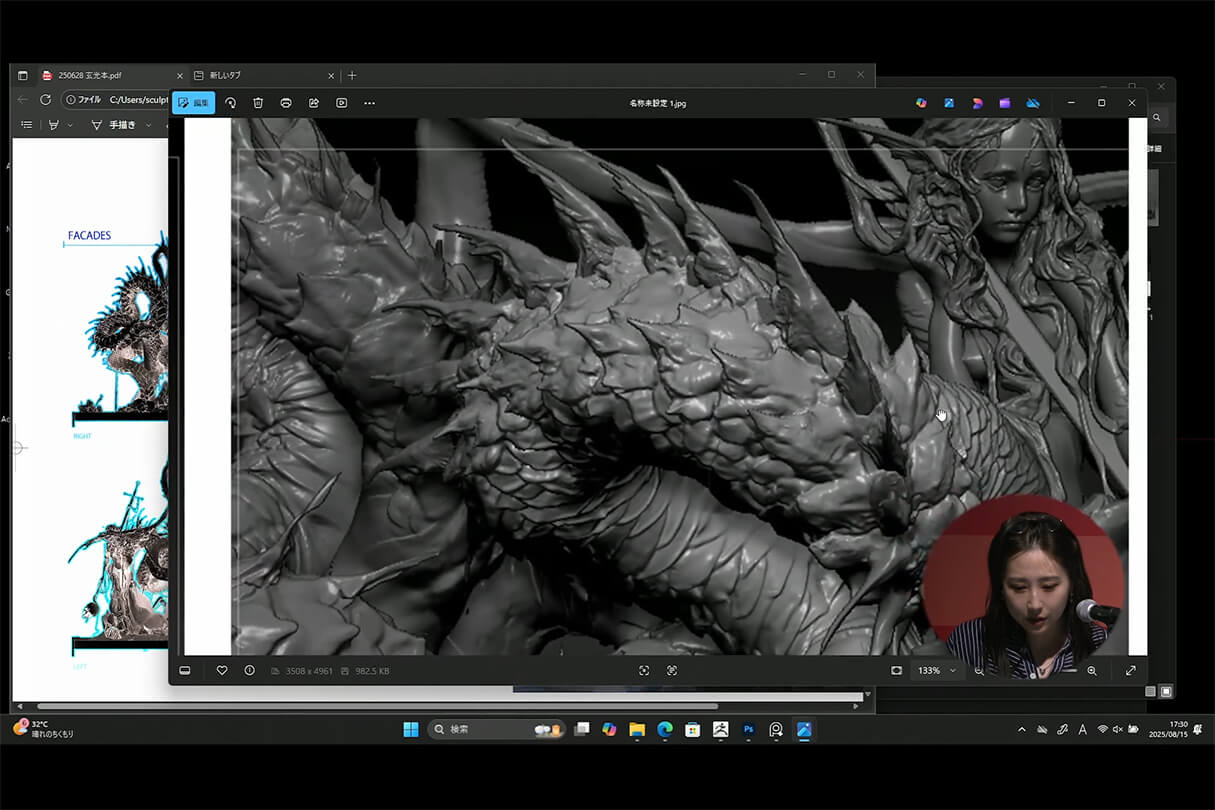Viewport: 1215px width, 810px height.
Task: Delete the image using the trash icon
Action: click(258, 103)
